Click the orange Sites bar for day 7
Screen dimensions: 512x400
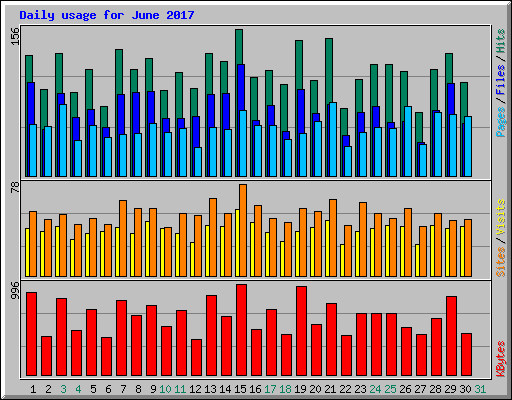coord(123,238)
